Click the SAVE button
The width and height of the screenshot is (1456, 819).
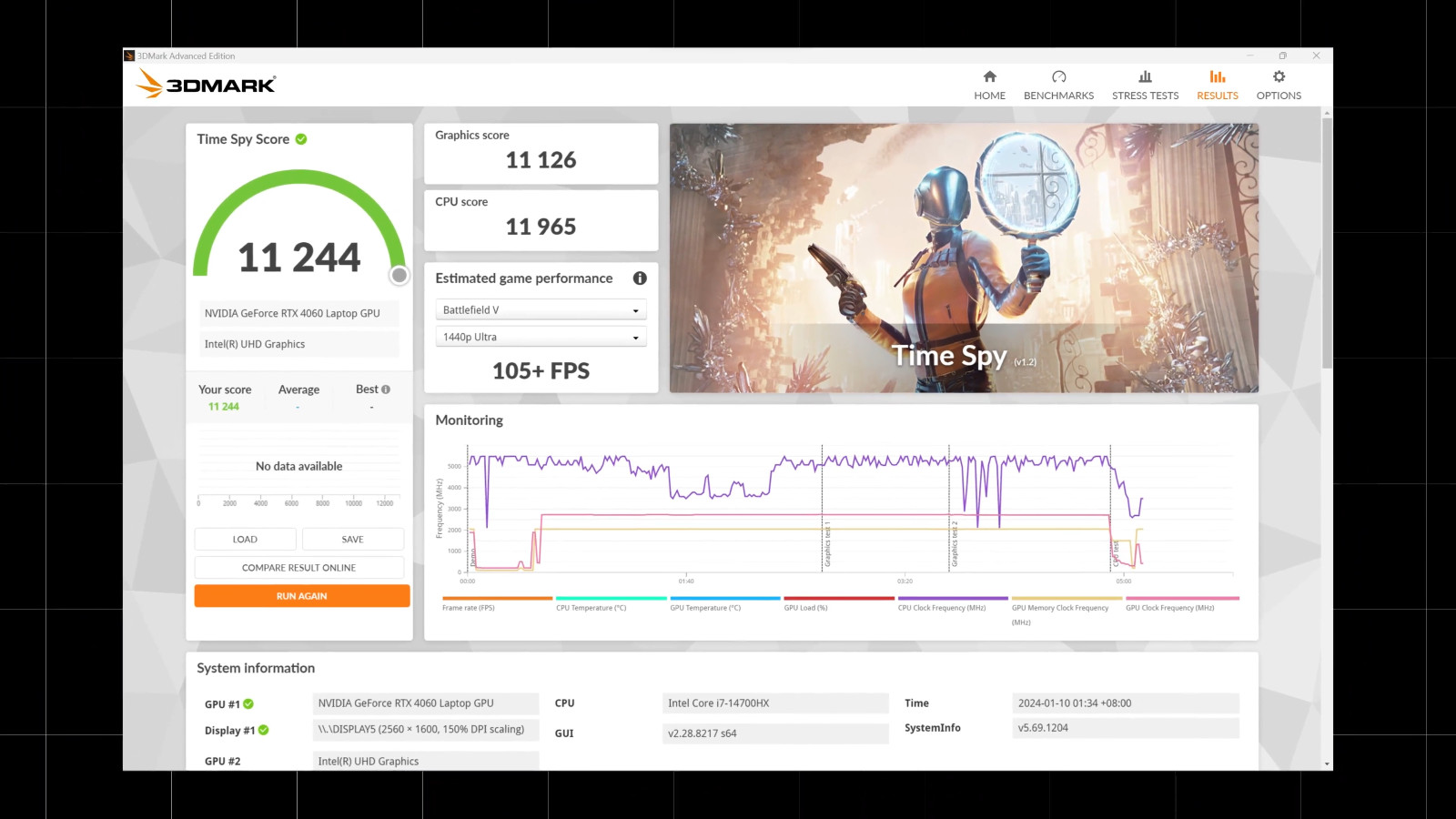click(353, 540)
